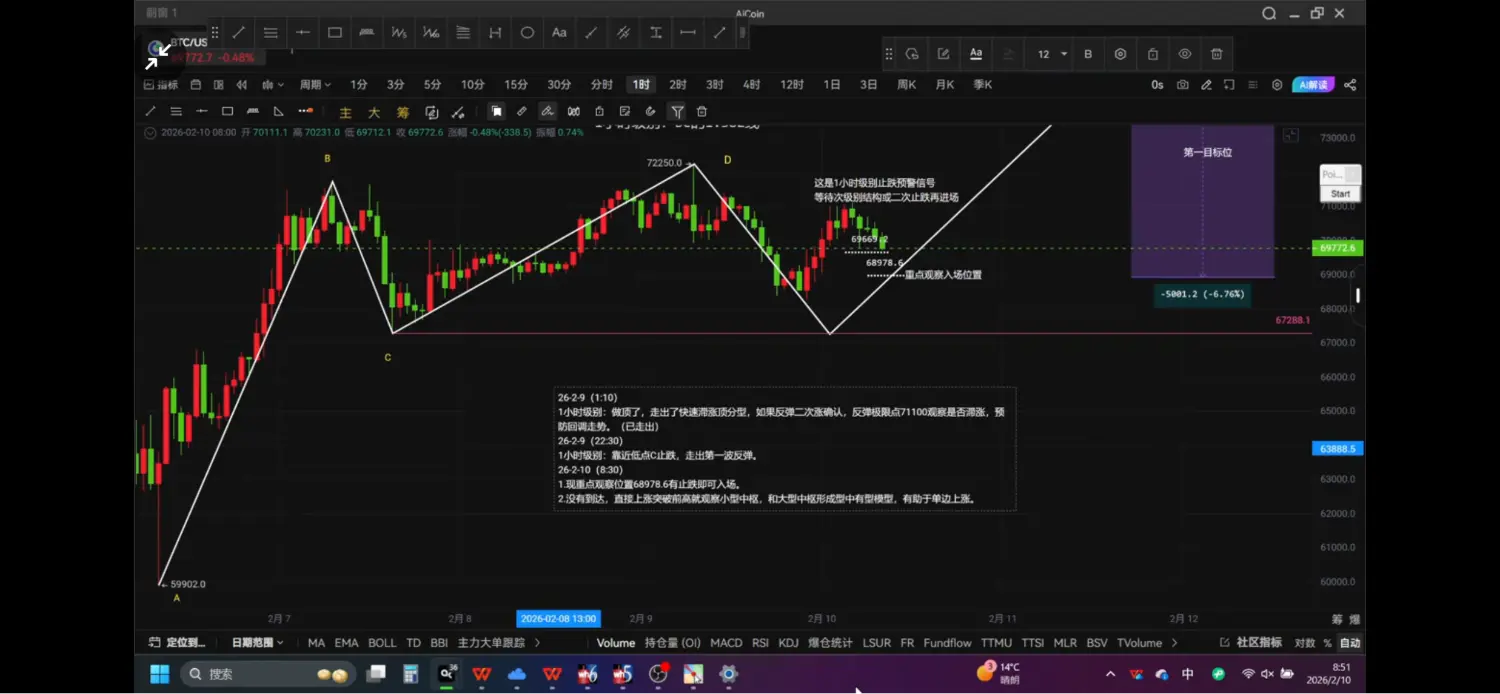The width and height of the screenshot is (1500, 694).
Task: Take a chart snapshot with camera icon
Action: coord(1183,85)
